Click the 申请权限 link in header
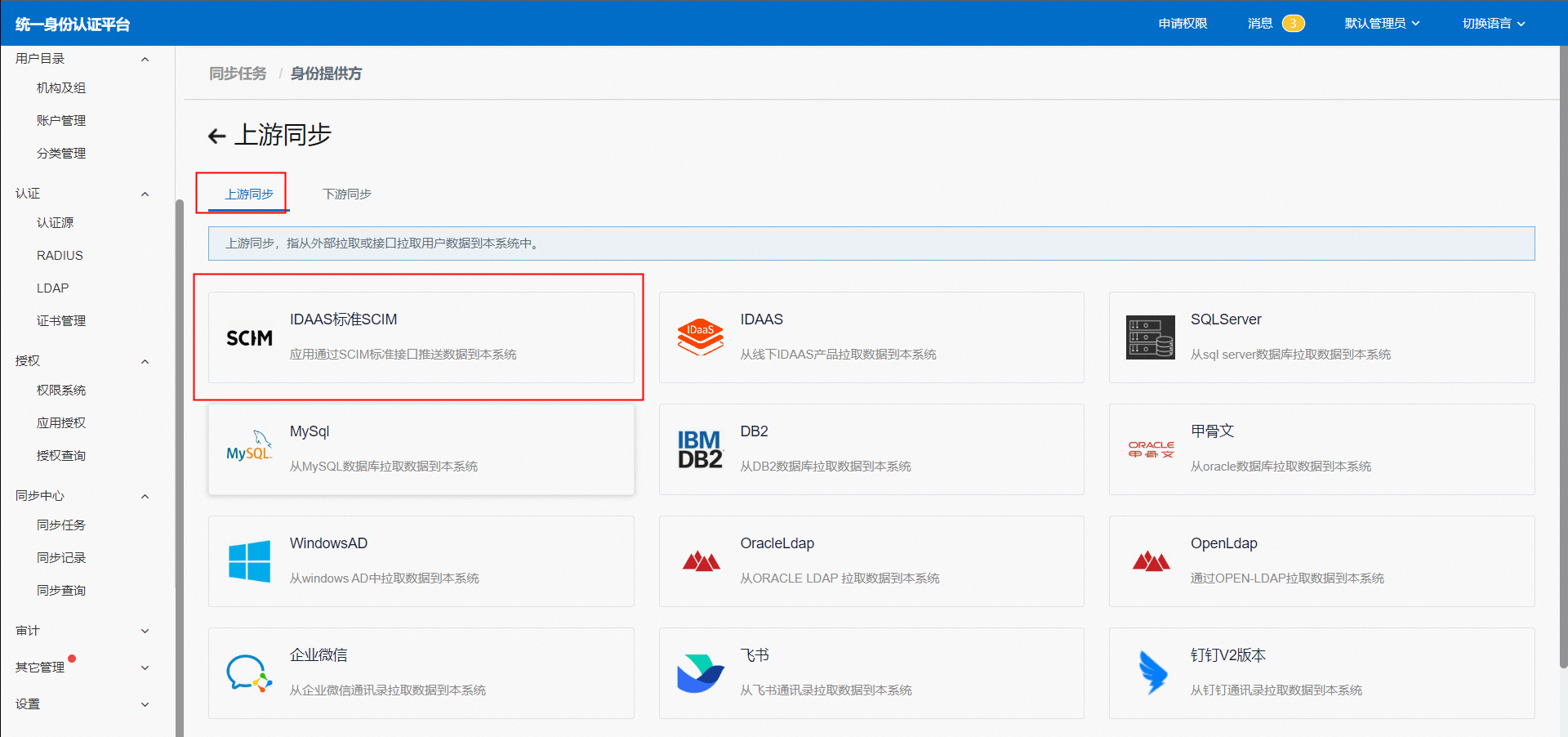This screenshot has width=1568, height=737. tap(1183, 24)
